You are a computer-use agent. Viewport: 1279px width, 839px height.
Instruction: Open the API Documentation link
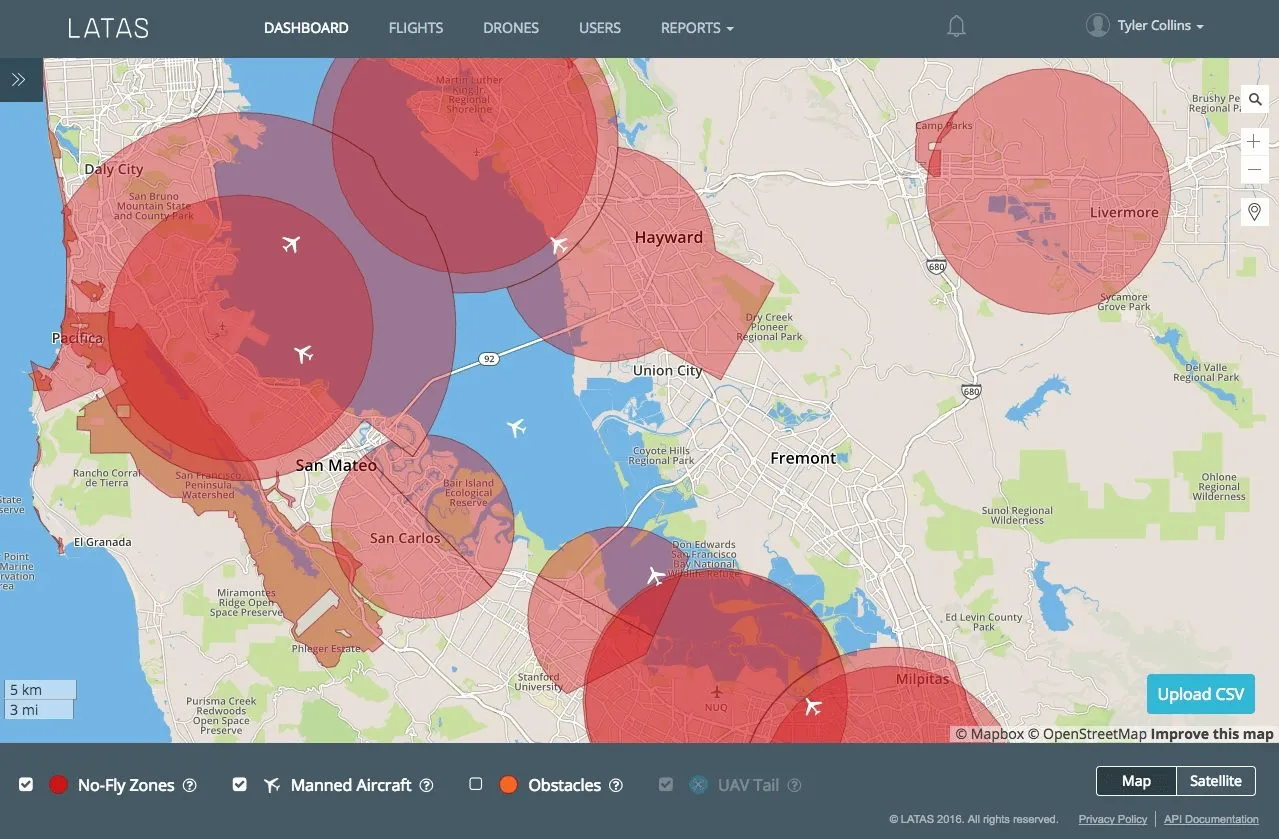click(x=1211, y=819)
